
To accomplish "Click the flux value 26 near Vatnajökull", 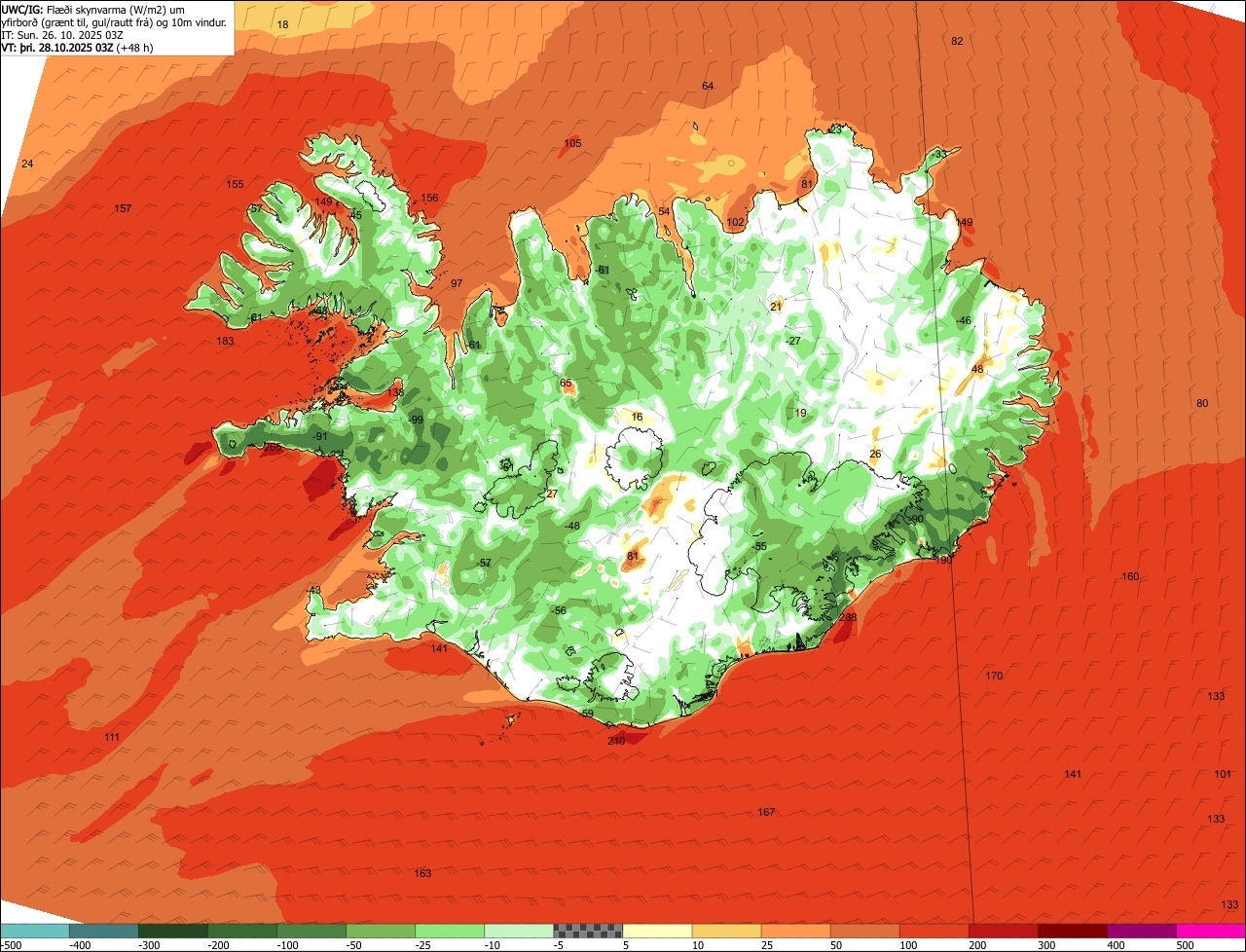I will pos(875,455).
